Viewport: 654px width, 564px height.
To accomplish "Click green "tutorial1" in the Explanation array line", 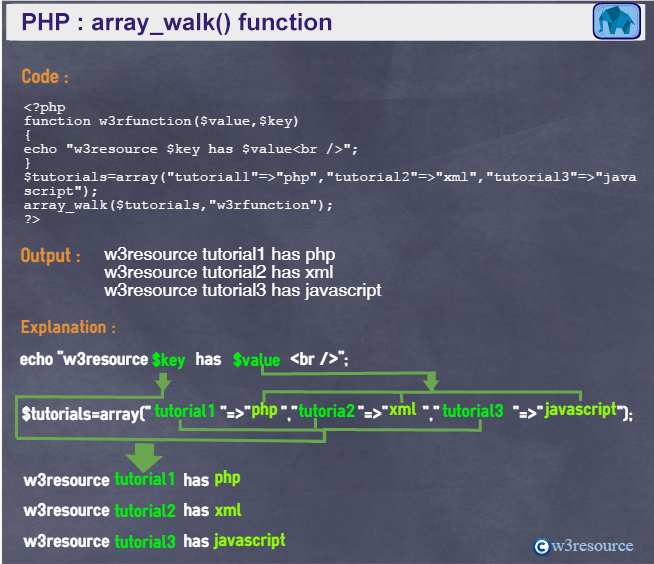I will click(x=185, y=411).
